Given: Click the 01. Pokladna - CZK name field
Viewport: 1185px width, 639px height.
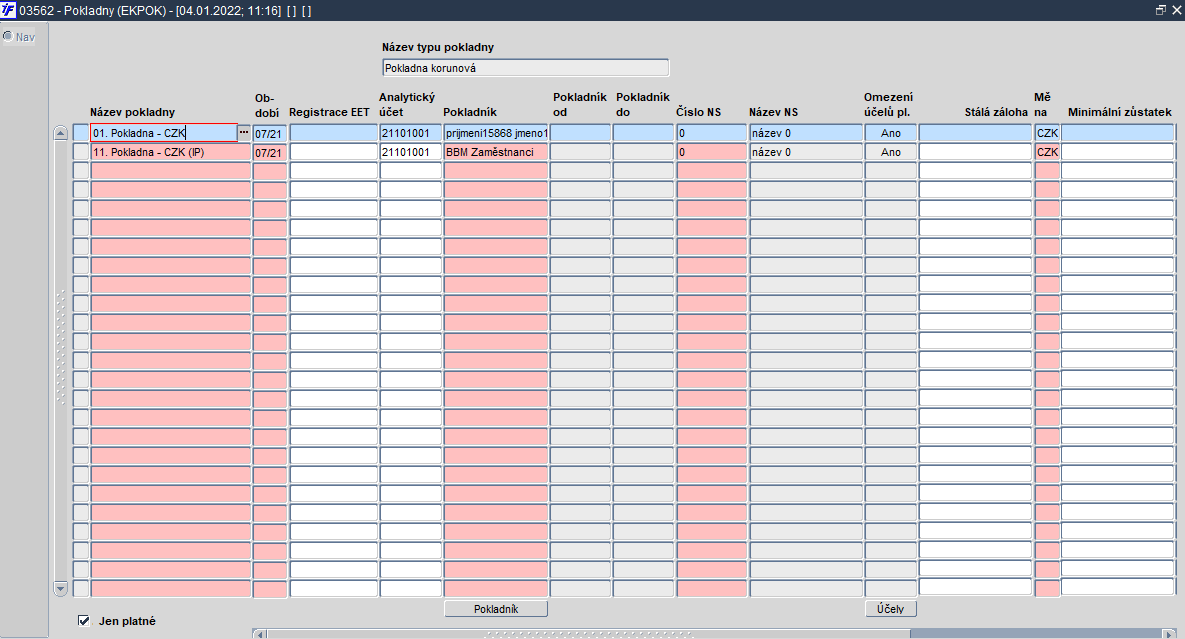Looking at the screenshot, I should [x=164, y=133].
